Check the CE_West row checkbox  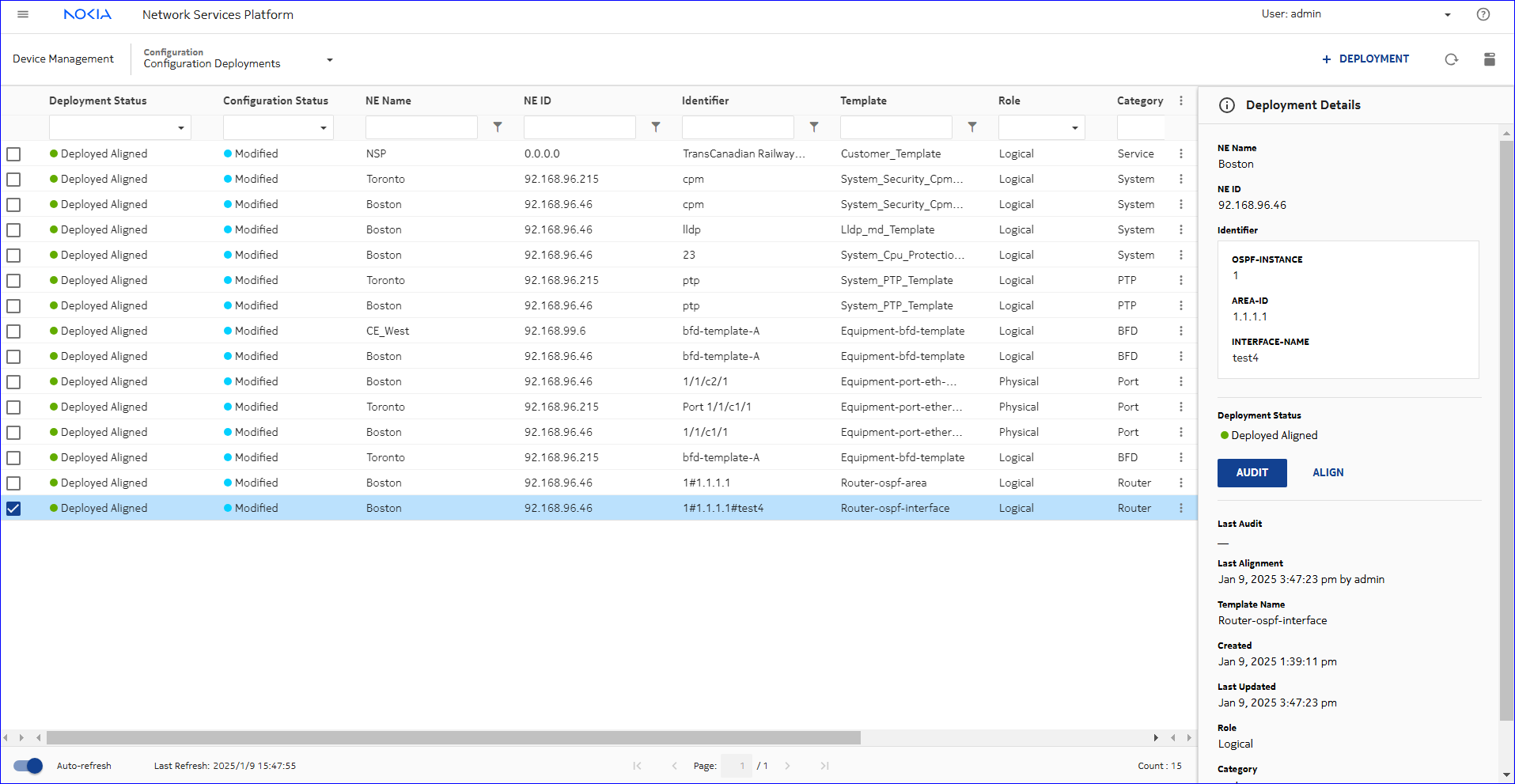tap(13, 331)
